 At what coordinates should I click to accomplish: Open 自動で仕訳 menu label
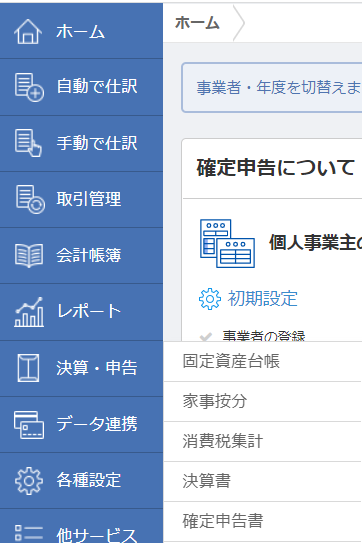97,86
